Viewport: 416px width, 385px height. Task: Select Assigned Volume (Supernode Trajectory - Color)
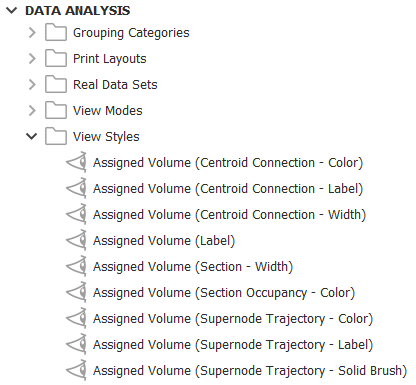click(x=233, y=319)
